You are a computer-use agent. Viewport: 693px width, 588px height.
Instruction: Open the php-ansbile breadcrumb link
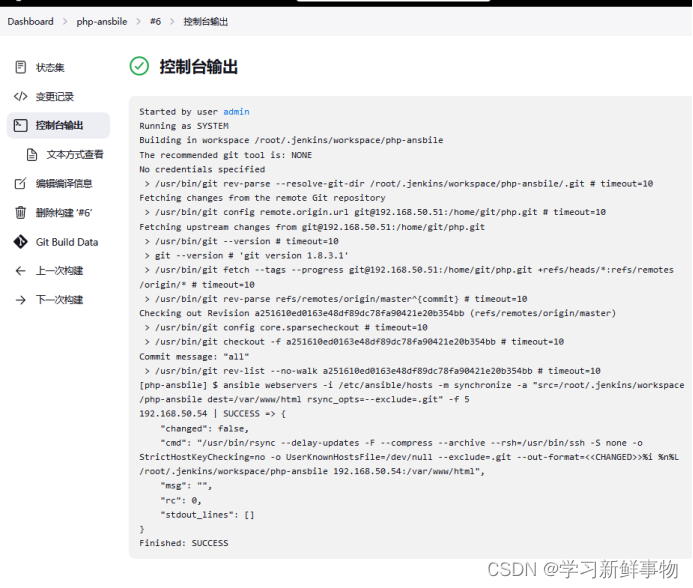click(x=102, y=22)
